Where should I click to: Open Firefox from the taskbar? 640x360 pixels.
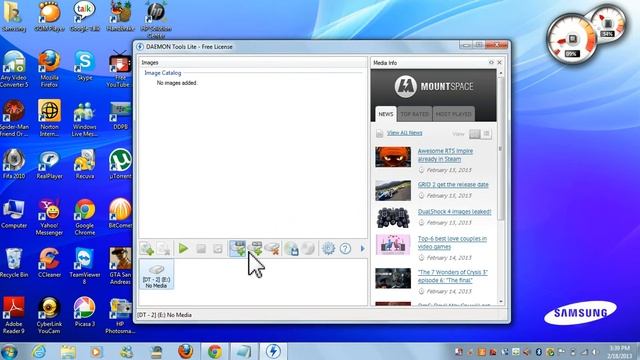(x=185, y=351)
